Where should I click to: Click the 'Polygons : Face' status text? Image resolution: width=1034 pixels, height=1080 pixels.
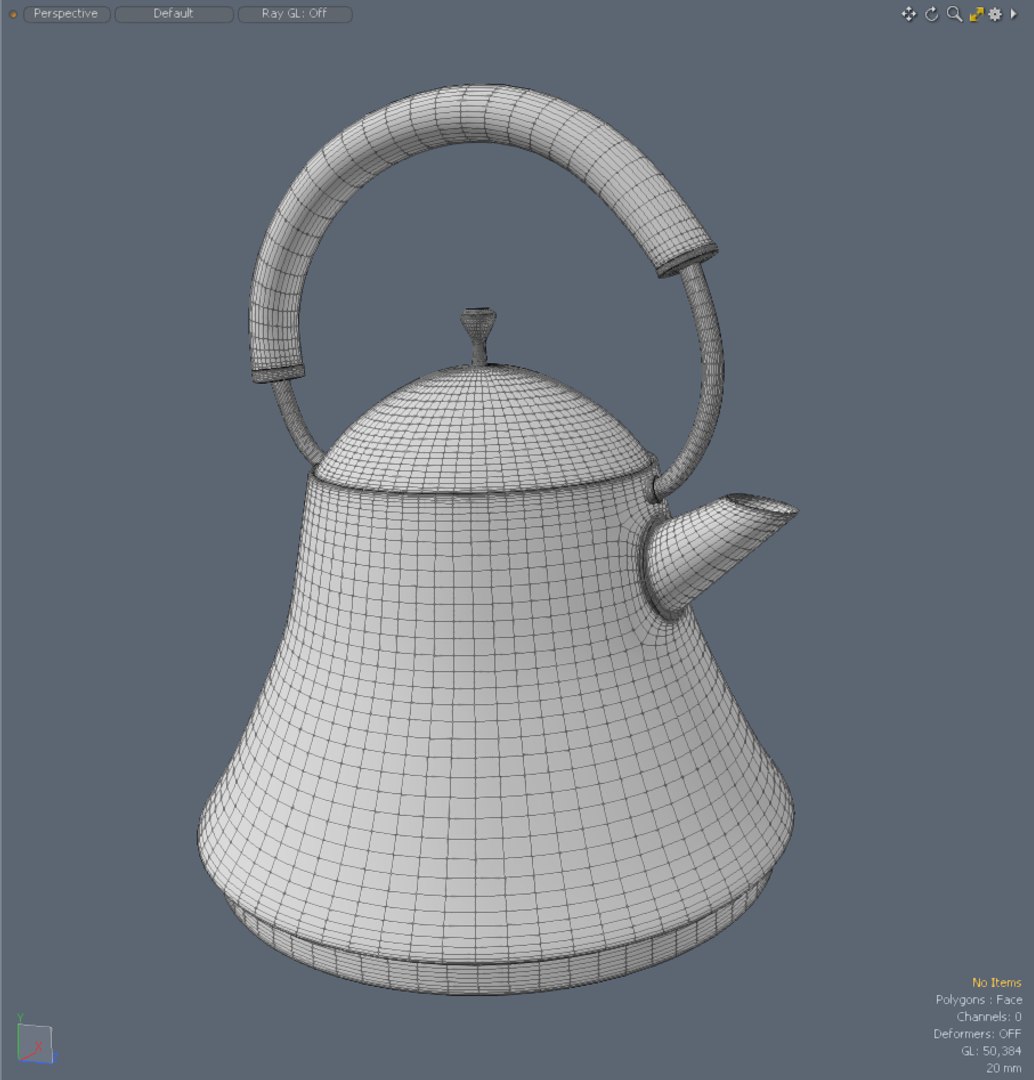coord(978,999)
